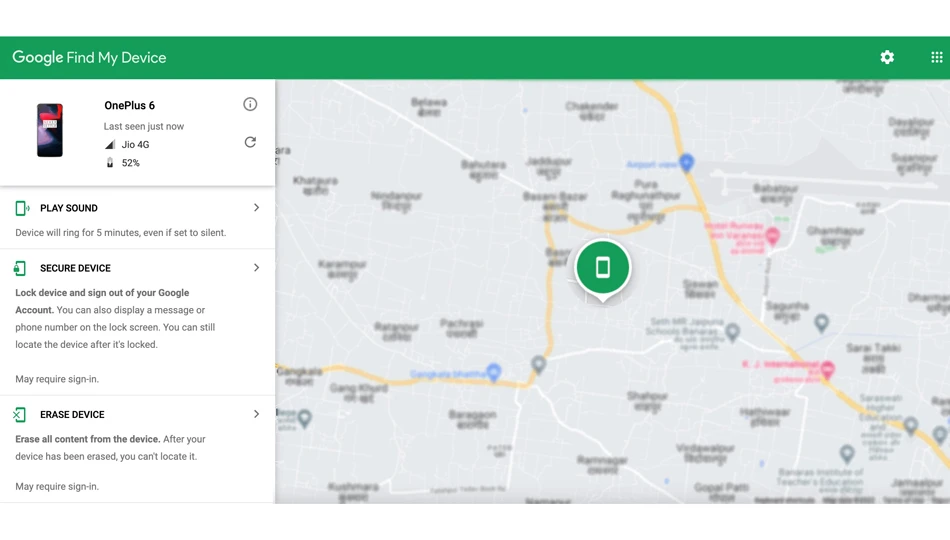Click the battery icon beside 52%
The height and width of the screenshot is (540, 950).
click(x=110, y=162)
